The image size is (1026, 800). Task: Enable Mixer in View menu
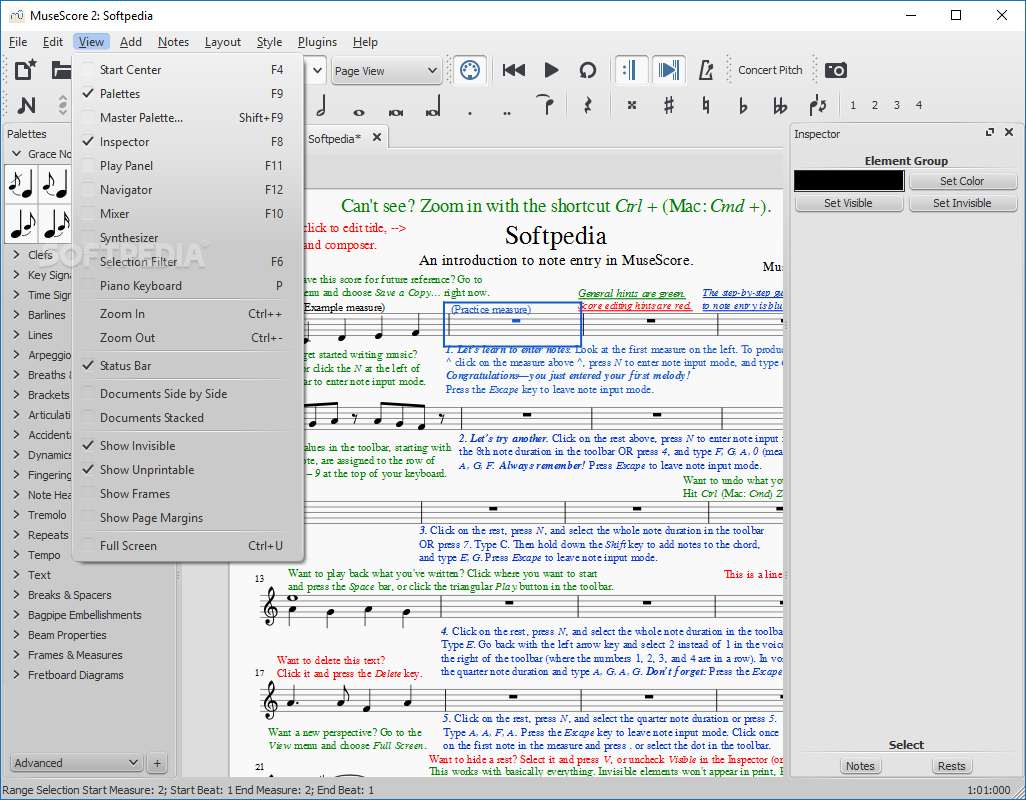tap(188, 214)
